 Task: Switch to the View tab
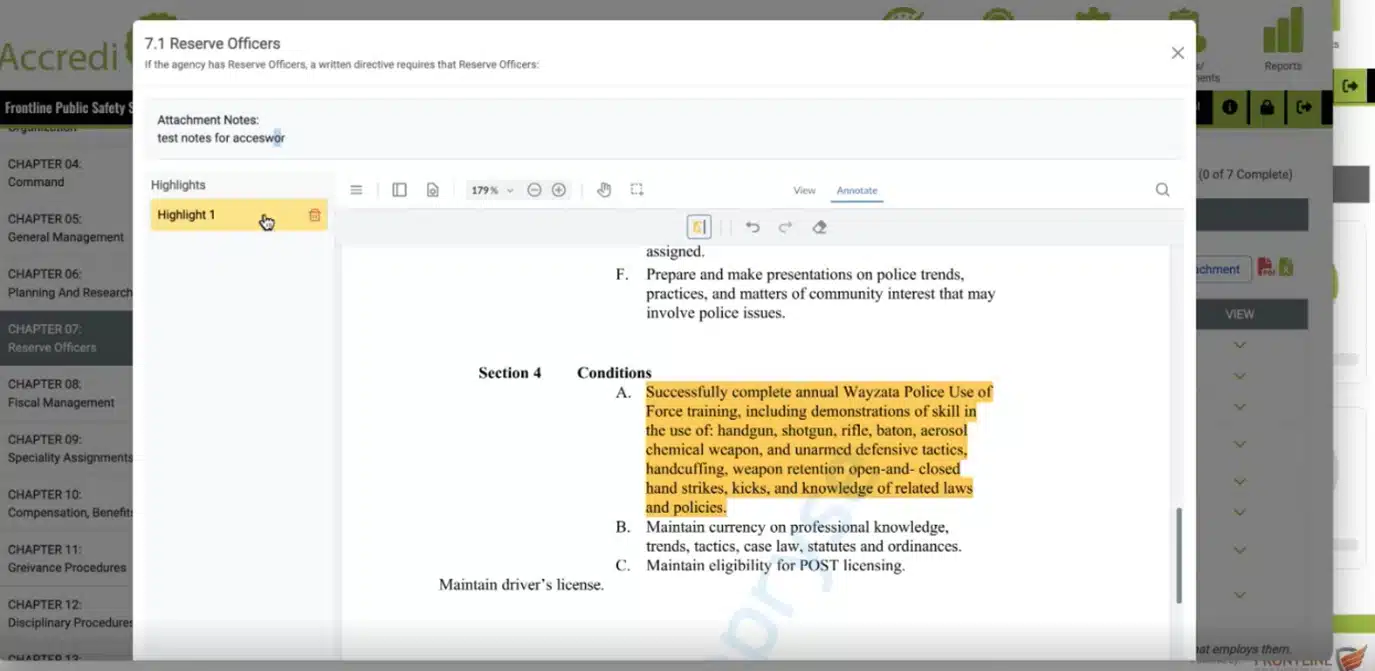(804, 190)
